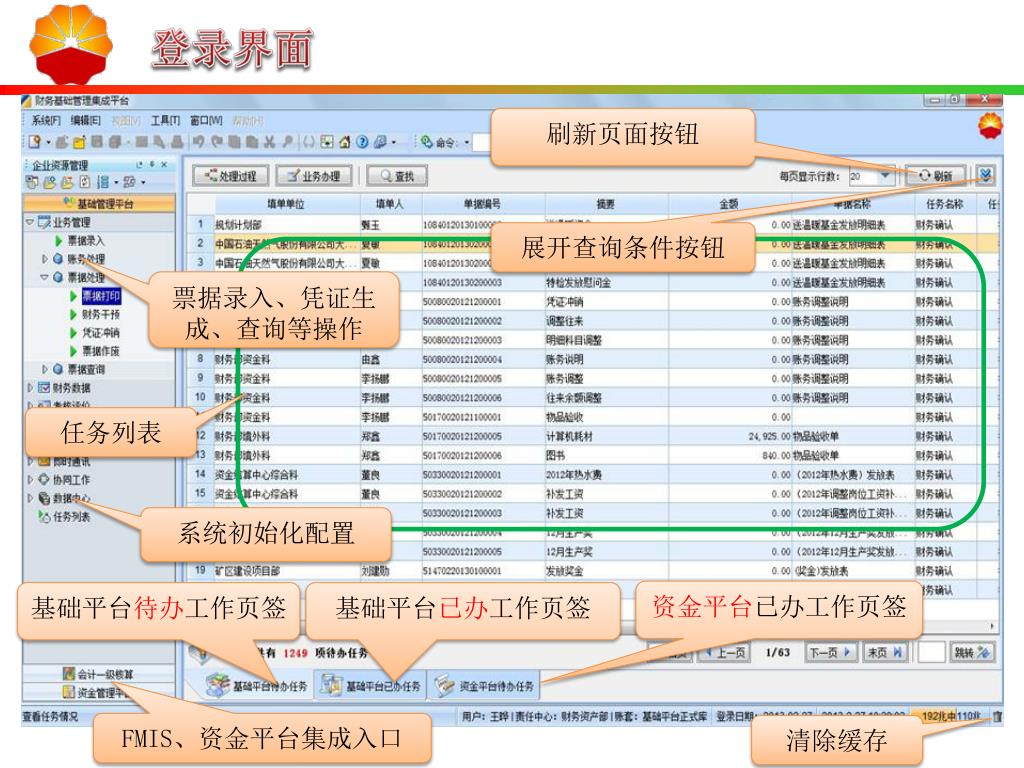Expand the 票据查询 tree node

(44, 369)
